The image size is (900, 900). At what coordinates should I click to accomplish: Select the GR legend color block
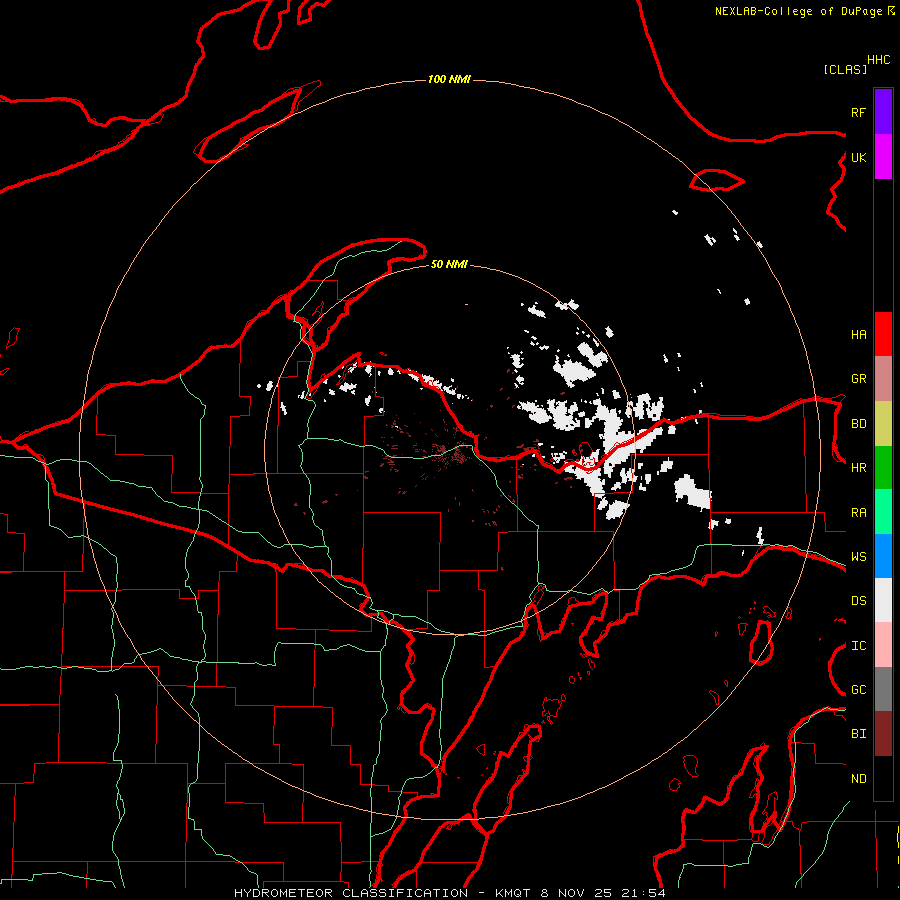[883, 379]
